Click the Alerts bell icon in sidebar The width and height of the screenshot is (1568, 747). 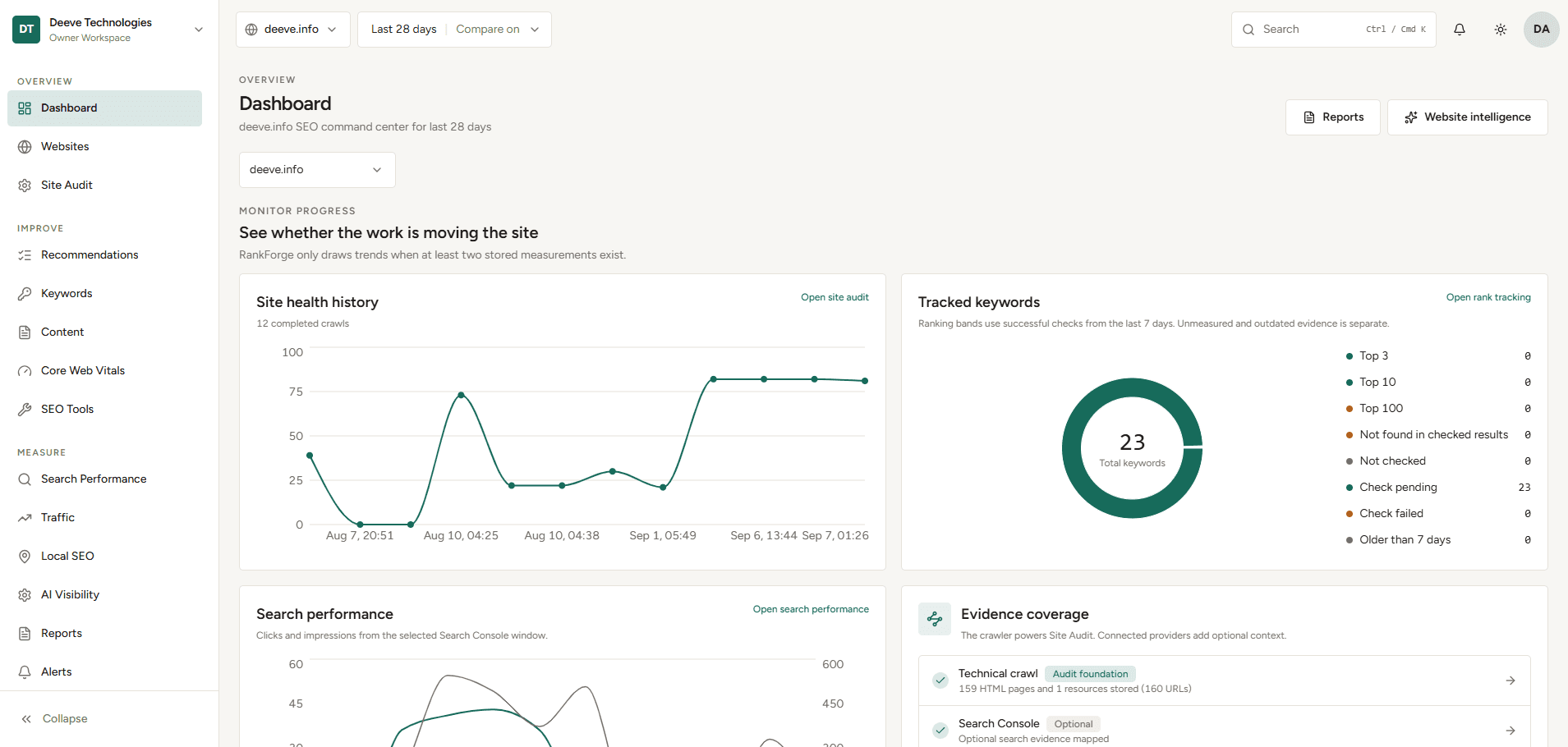point(25,672)
